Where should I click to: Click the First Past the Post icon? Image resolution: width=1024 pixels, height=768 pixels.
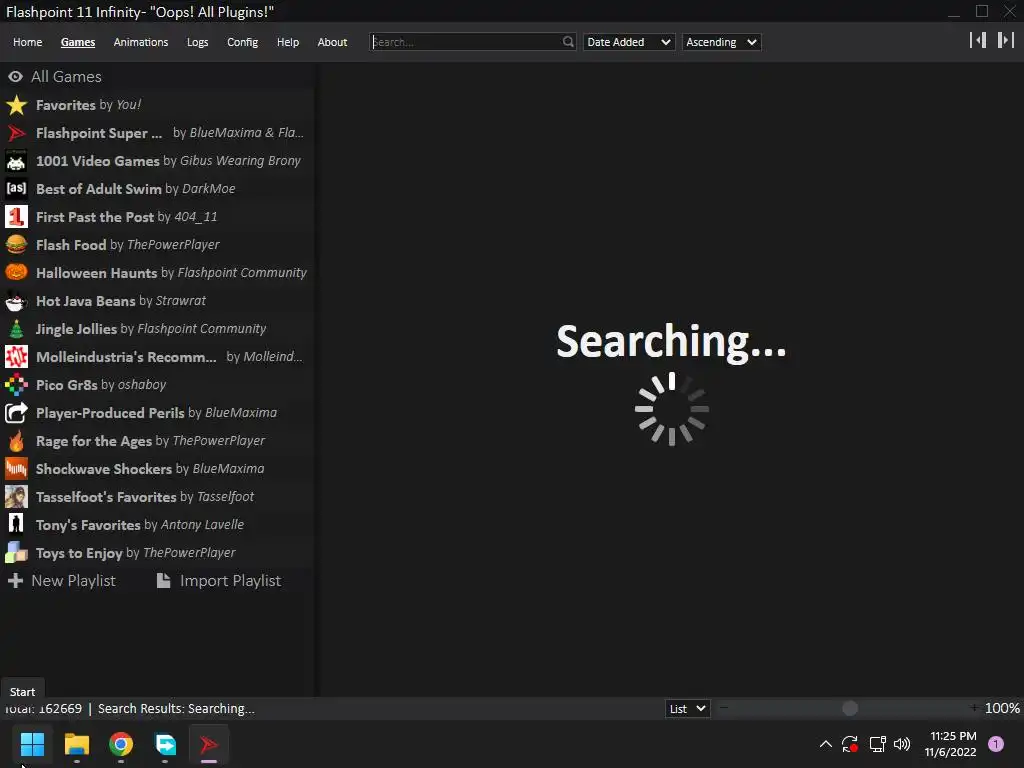coord(16,217)
